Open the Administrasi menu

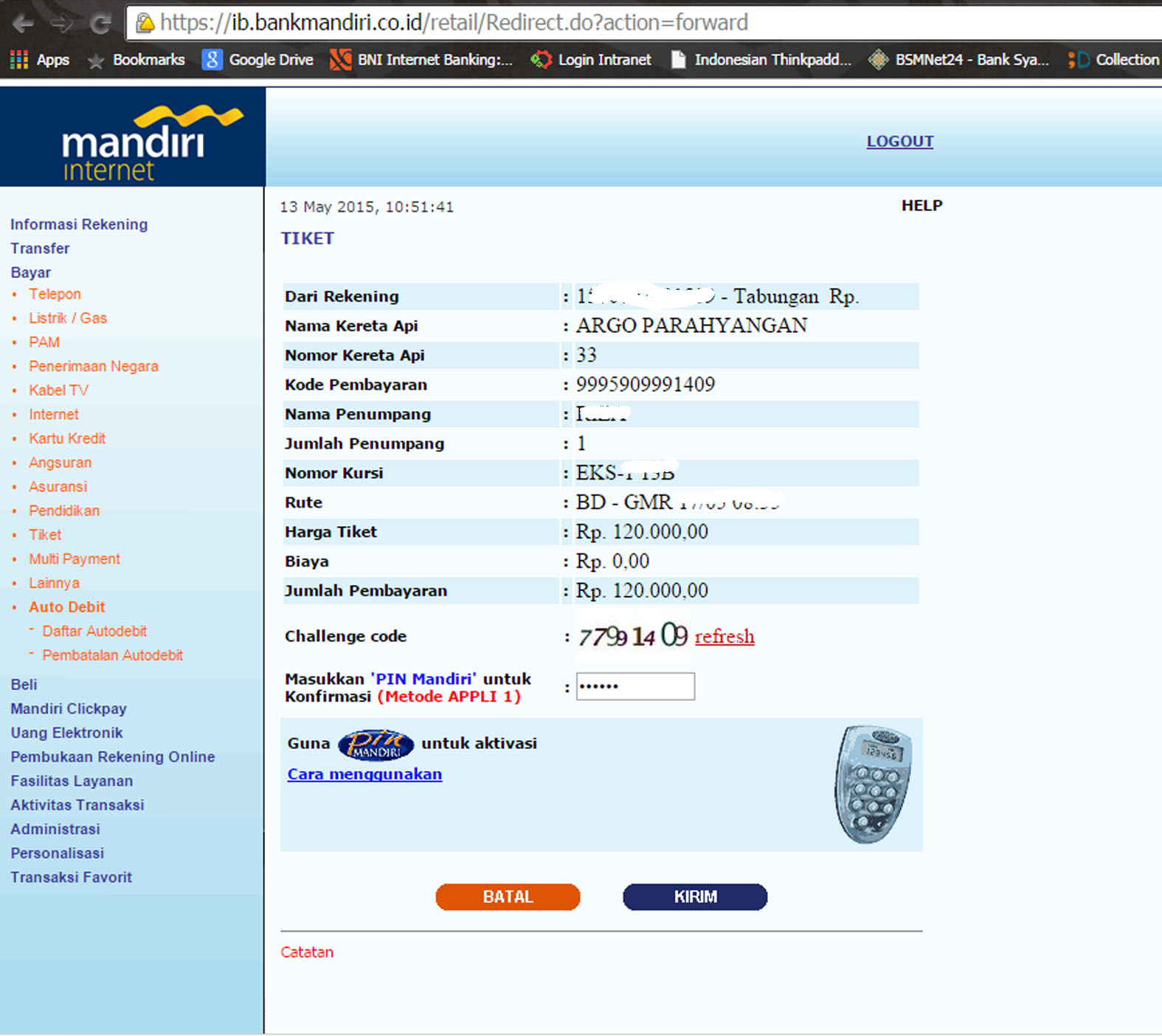(x=55, y=829)
